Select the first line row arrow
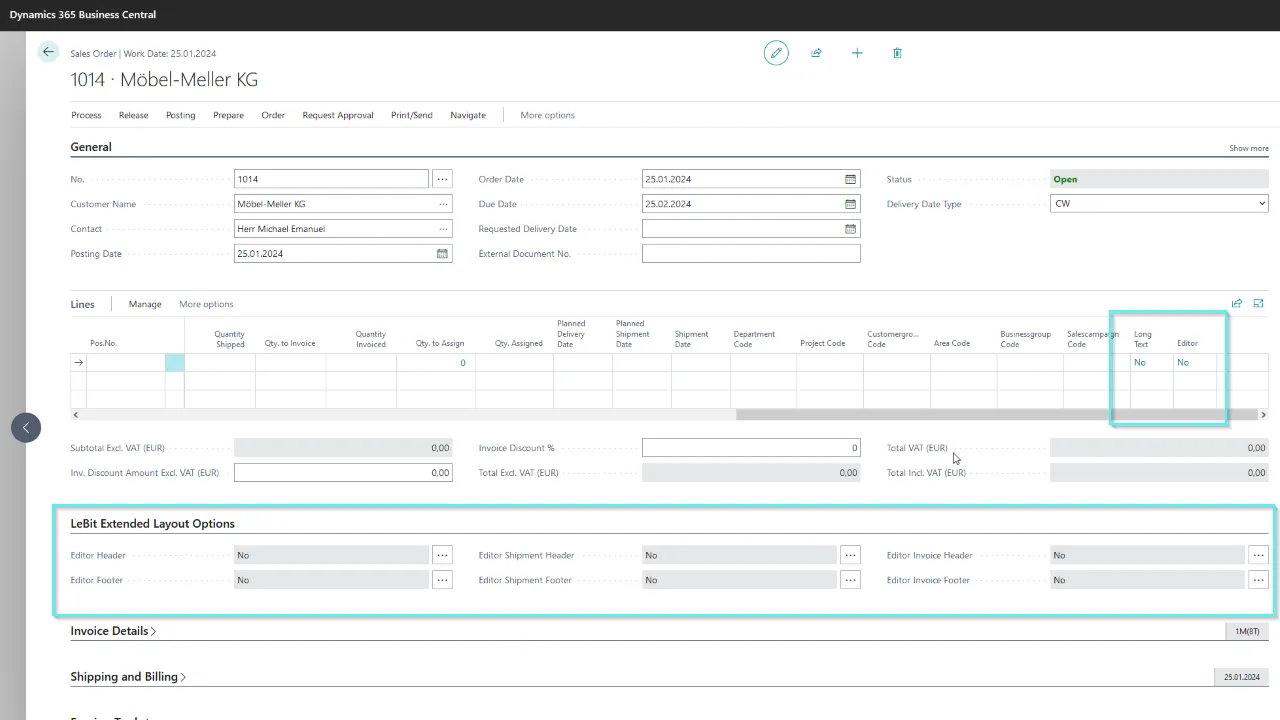1280x720 pixels. pyautogui.click(x=78, y=363)
